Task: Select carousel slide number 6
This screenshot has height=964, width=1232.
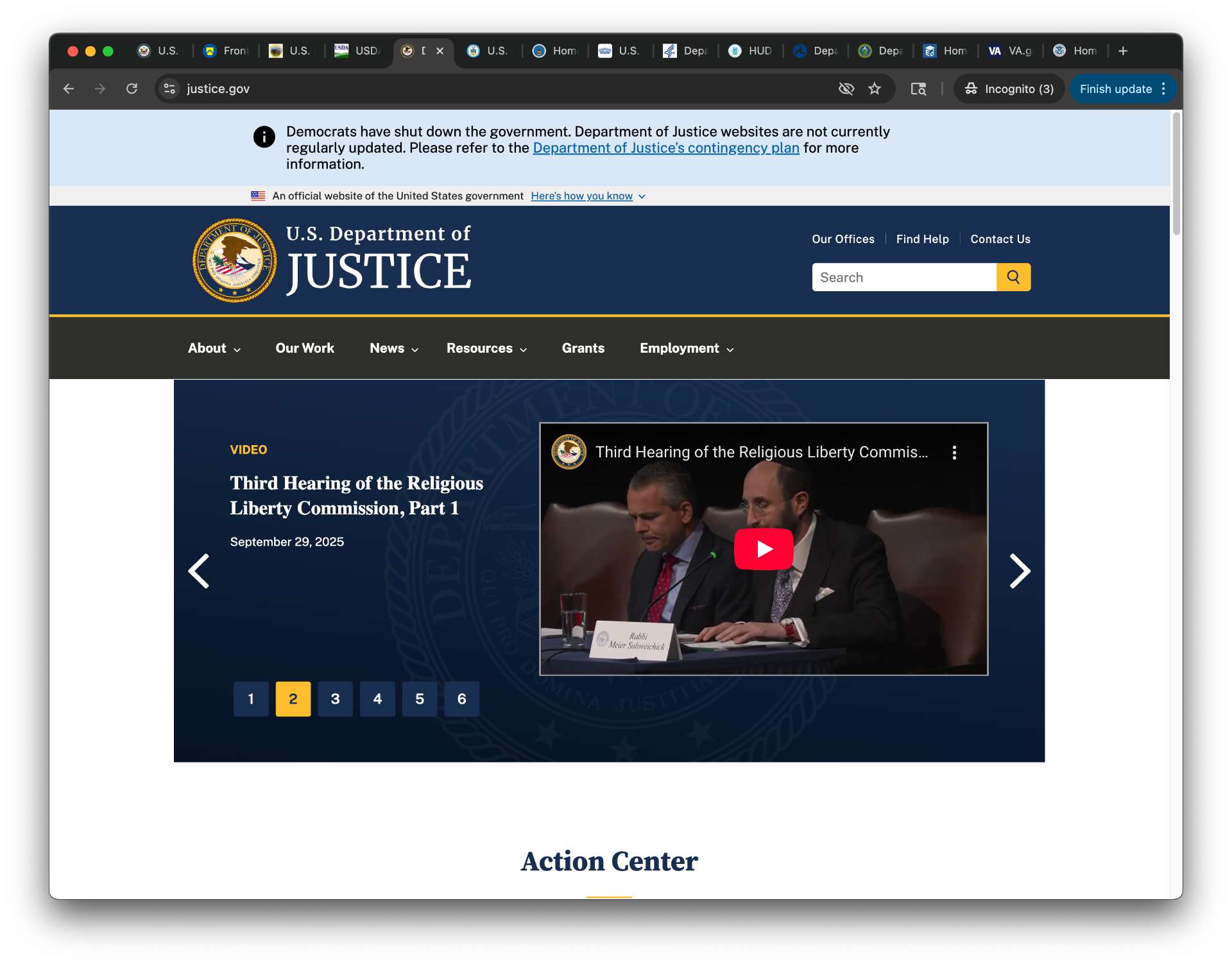Action: coord(461,698)
